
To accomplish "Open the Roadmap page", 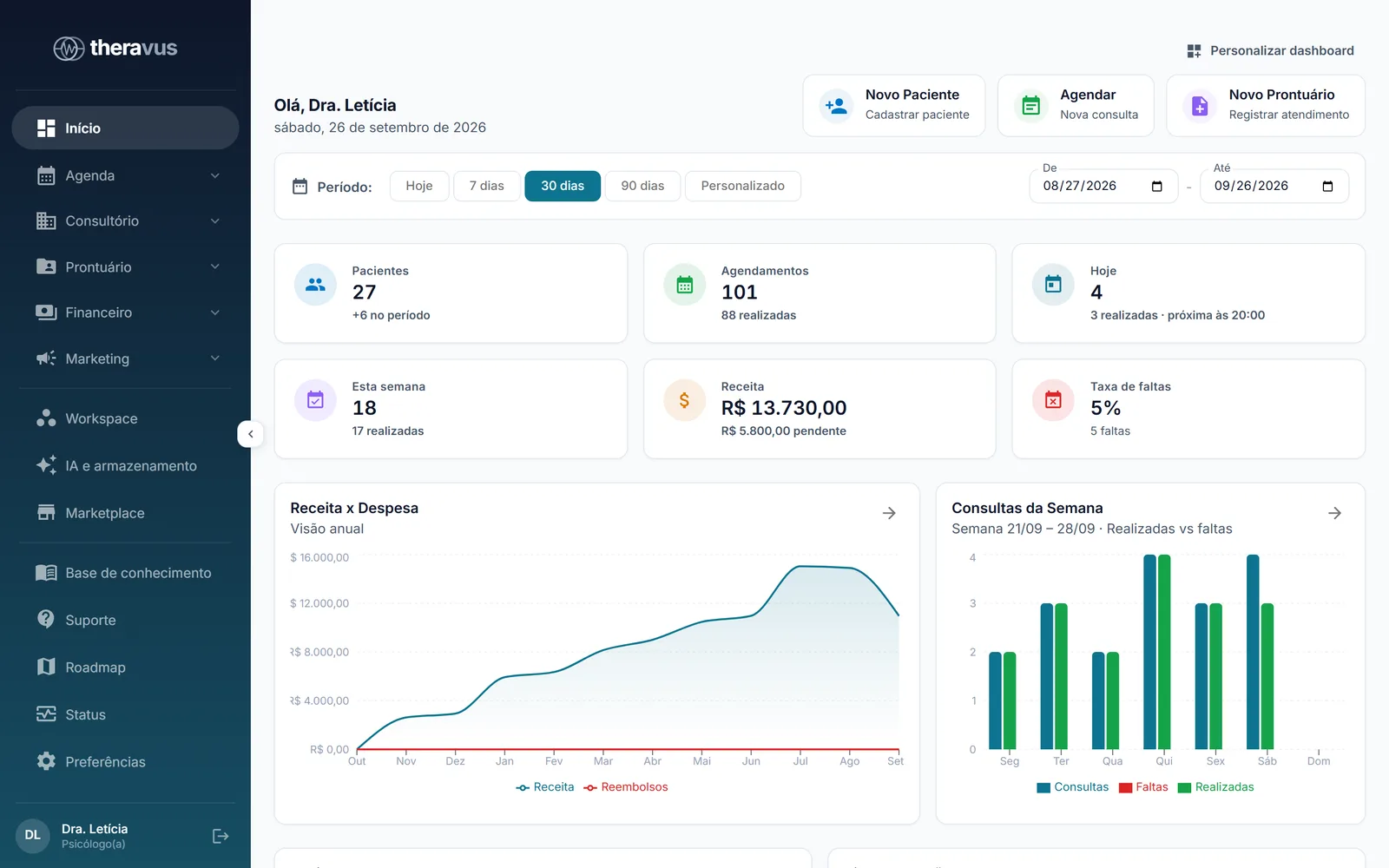I will click(126, 667).
